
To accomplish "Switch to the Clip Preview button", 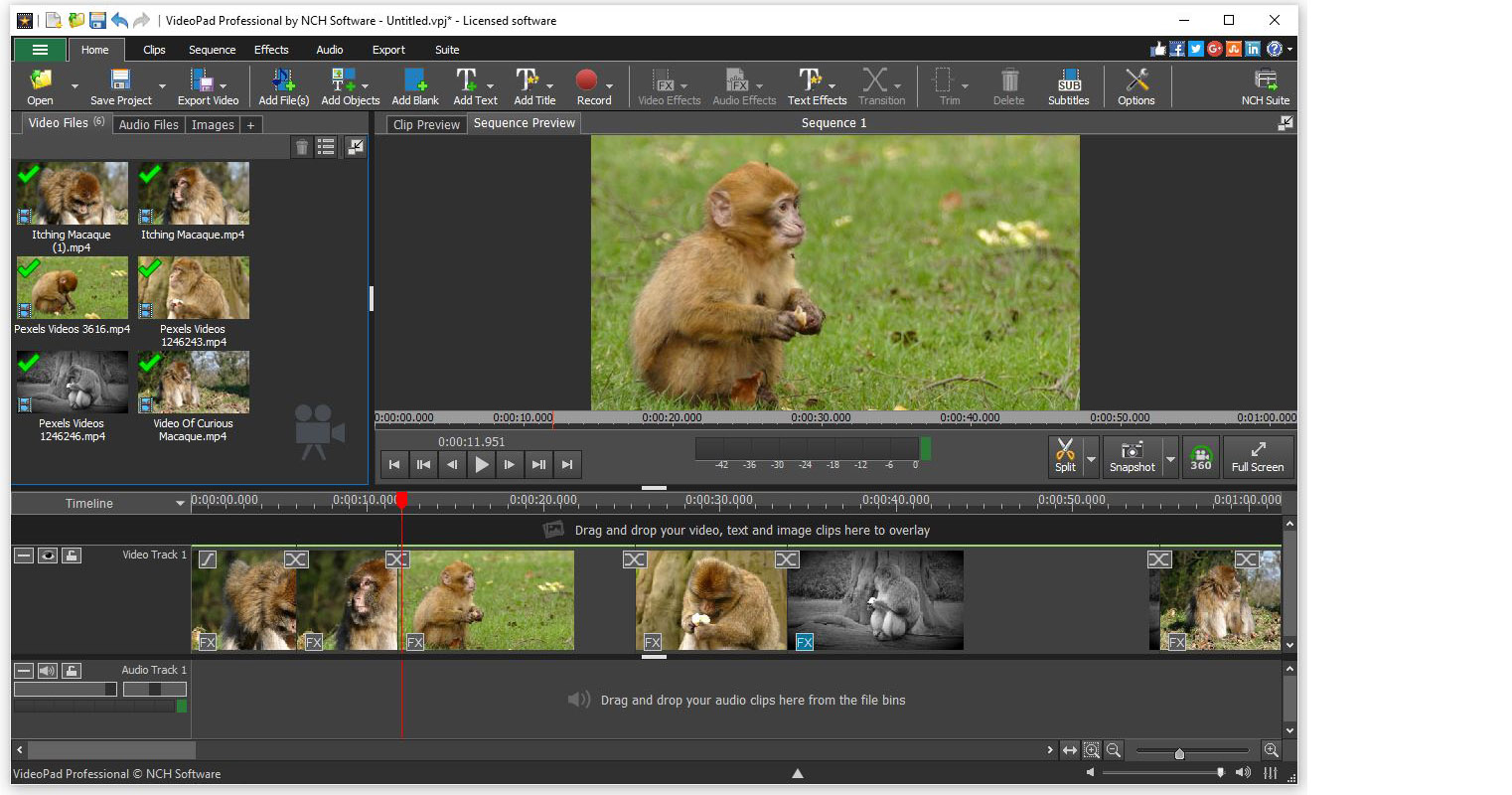I will (425, 123).
